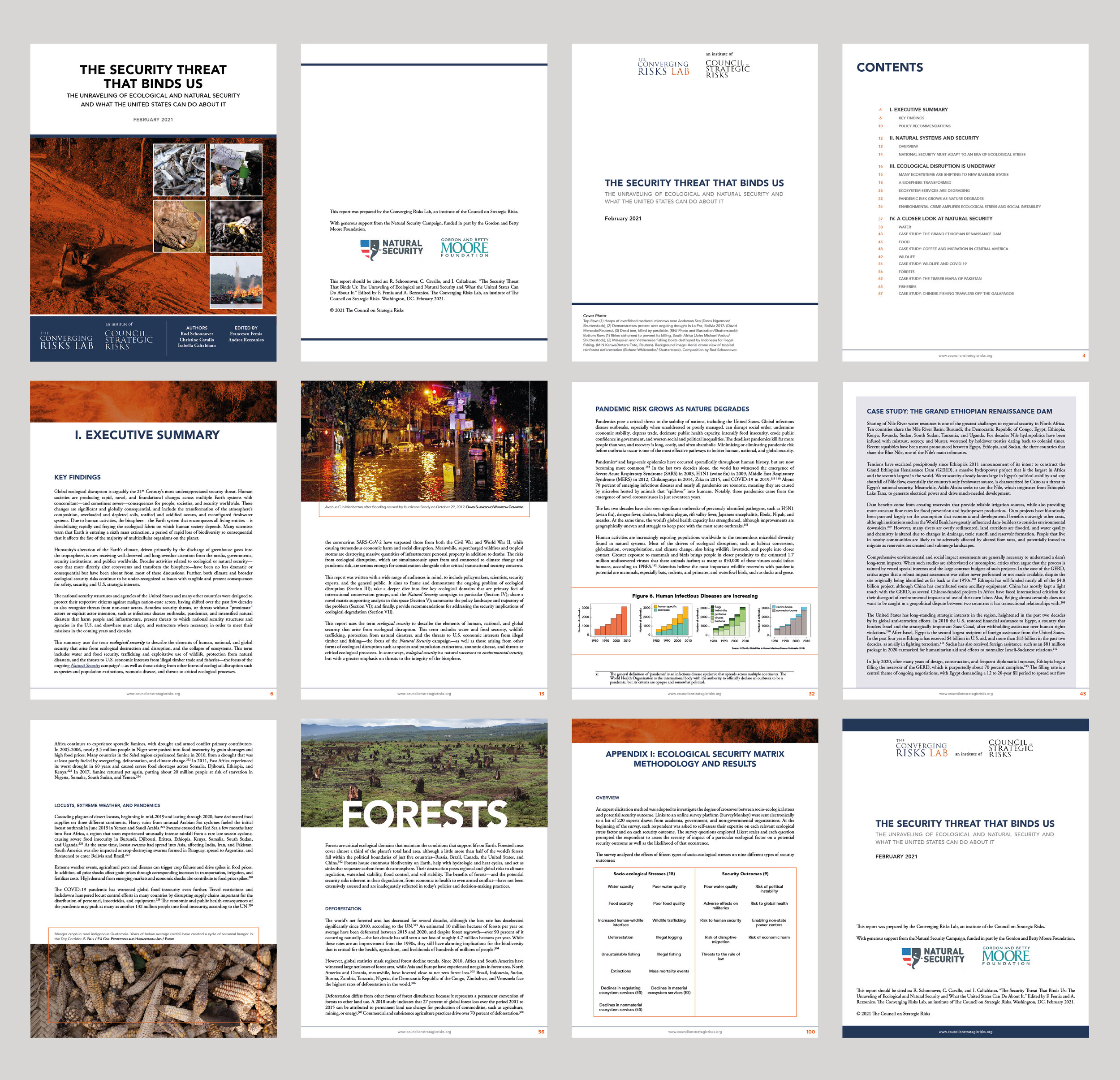Select the dried corn cobs photo

point(153,989)
